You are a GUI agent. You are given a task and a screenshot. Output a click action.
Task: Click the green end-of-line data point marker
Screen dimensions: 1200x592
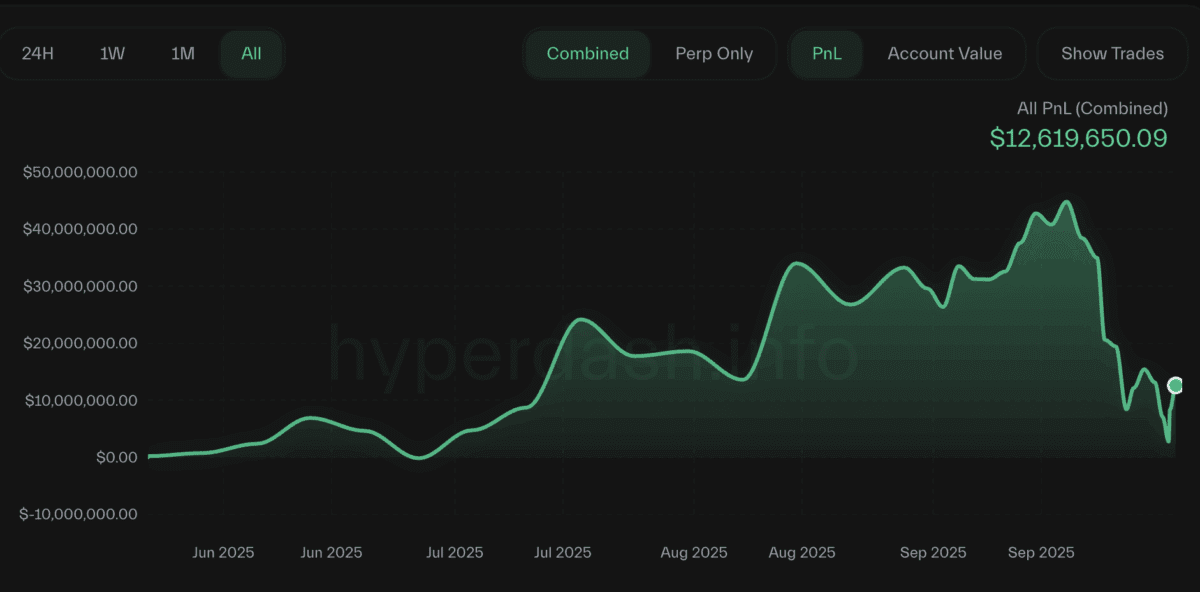point(1176,385)
